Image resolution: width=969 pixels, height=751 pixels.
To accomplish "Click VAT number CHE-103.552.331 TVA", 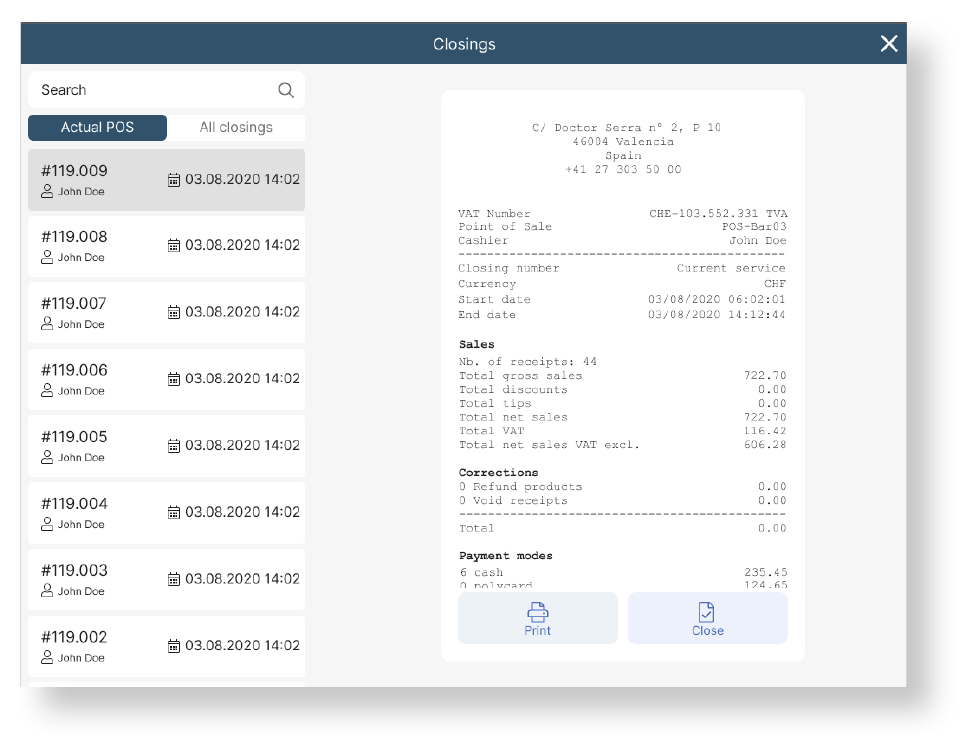I will (x=718, y=213).
